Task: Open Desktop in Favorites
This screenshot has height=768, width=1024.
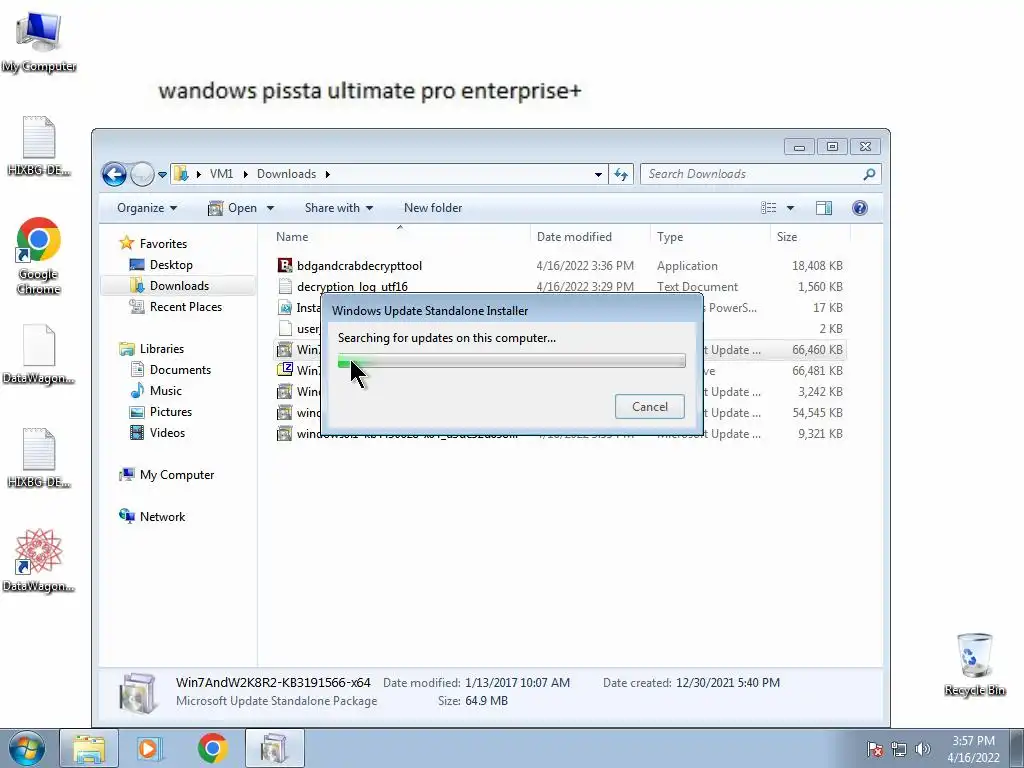Action: pos(171,264)
